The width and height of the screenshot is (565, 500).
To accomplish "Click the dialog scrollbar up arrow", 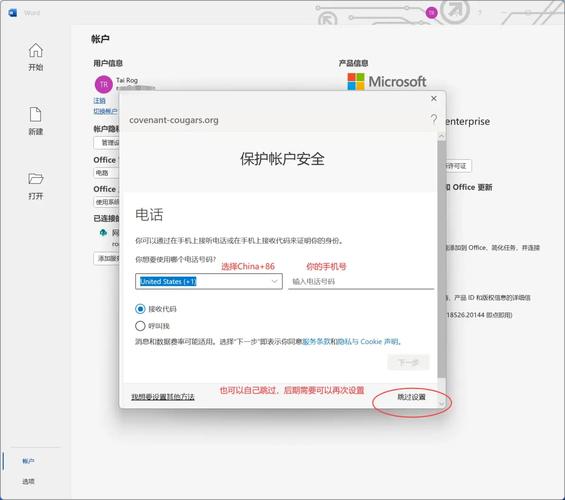I will [441, 136].
